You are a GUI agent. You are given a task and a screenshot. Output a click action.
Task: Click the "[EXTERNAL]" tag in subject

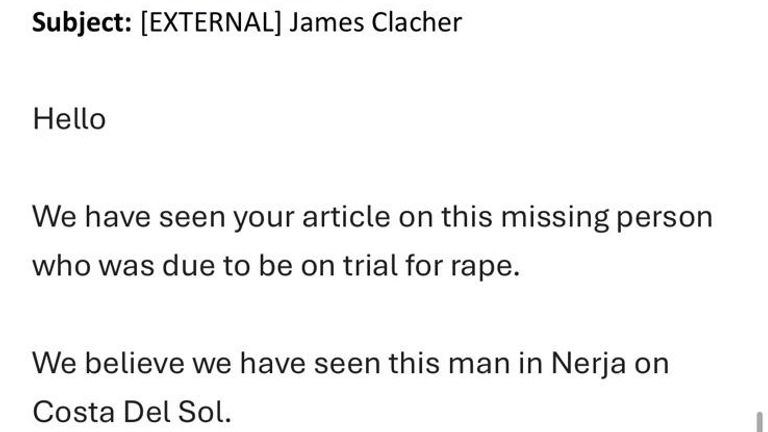coord(211,22)
